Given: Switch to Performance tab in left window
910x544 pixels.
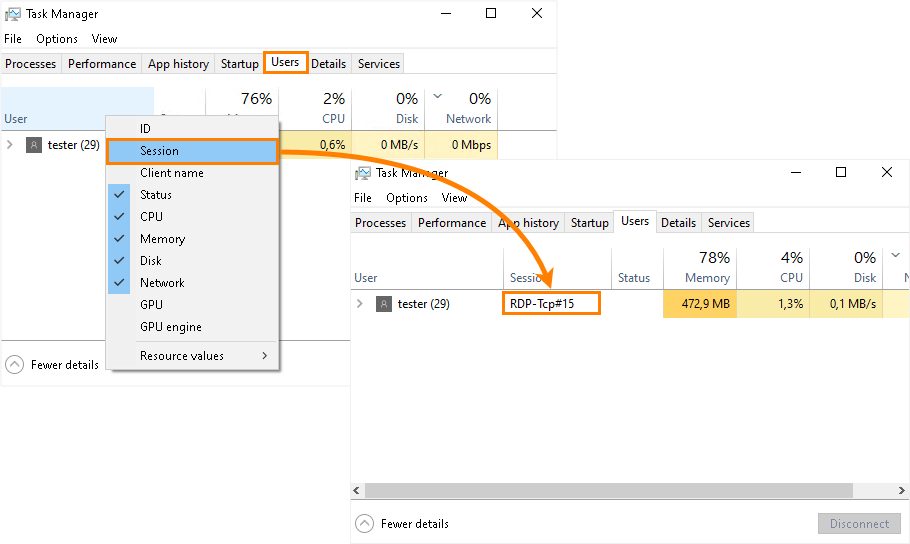Looking at the screenshot, I should click(102, 64).
